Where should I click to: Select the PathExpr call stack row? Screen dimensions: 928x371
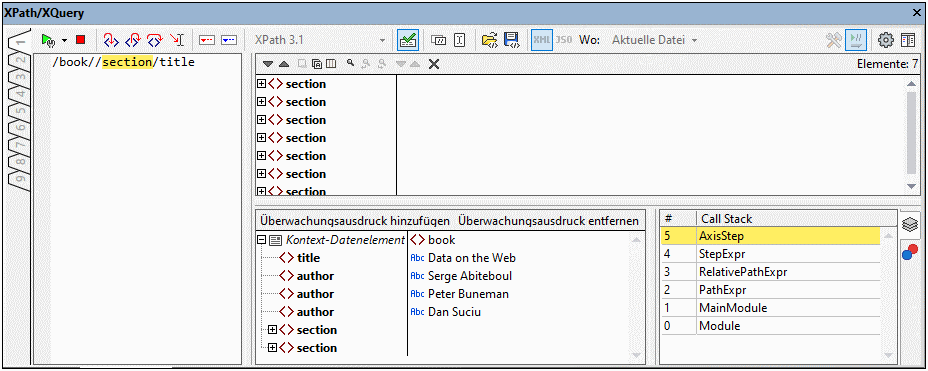coord(770,290)
